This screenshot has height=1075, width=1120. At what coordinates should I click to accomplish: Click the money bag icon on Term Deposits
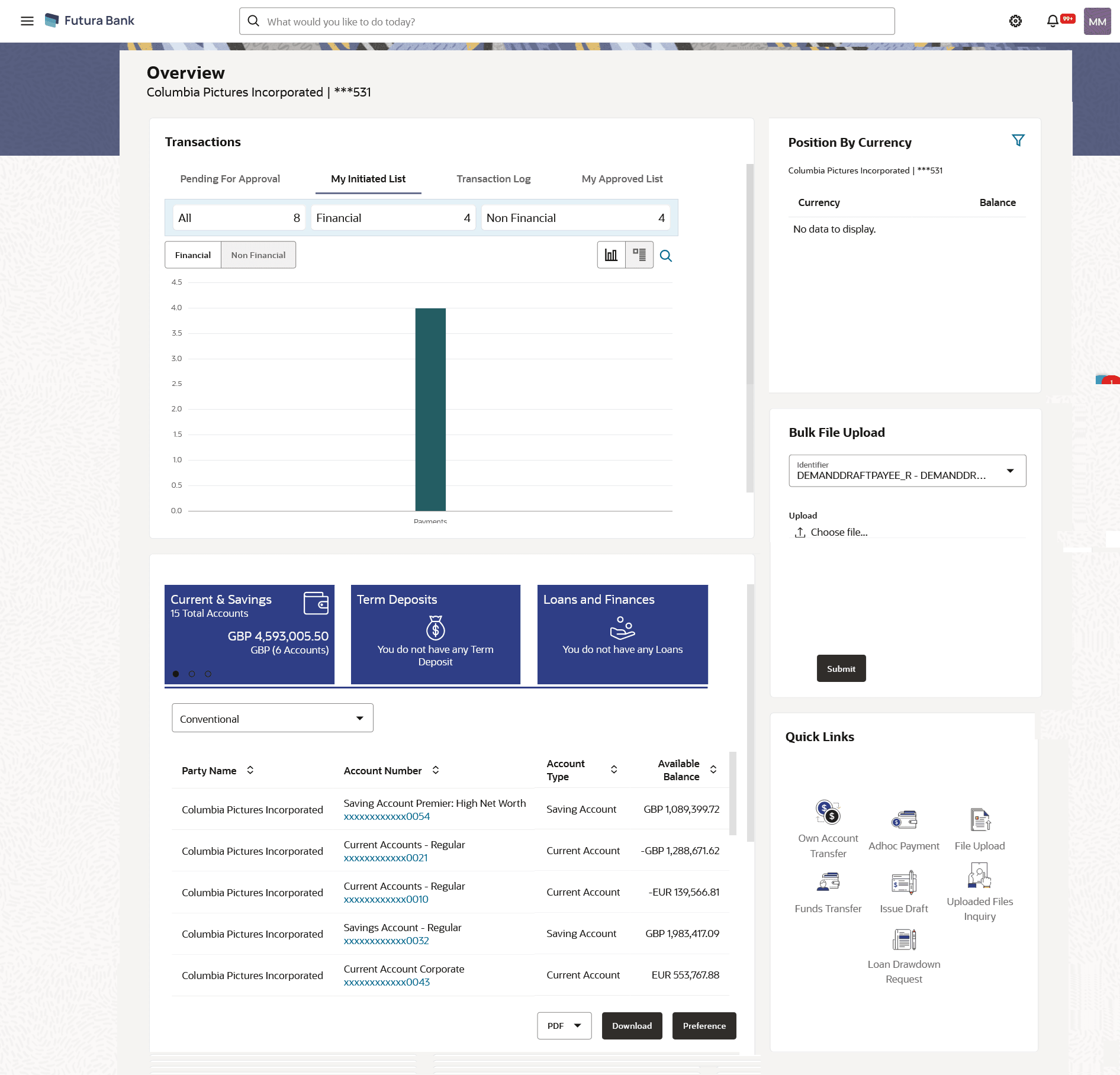coord(436,627)
